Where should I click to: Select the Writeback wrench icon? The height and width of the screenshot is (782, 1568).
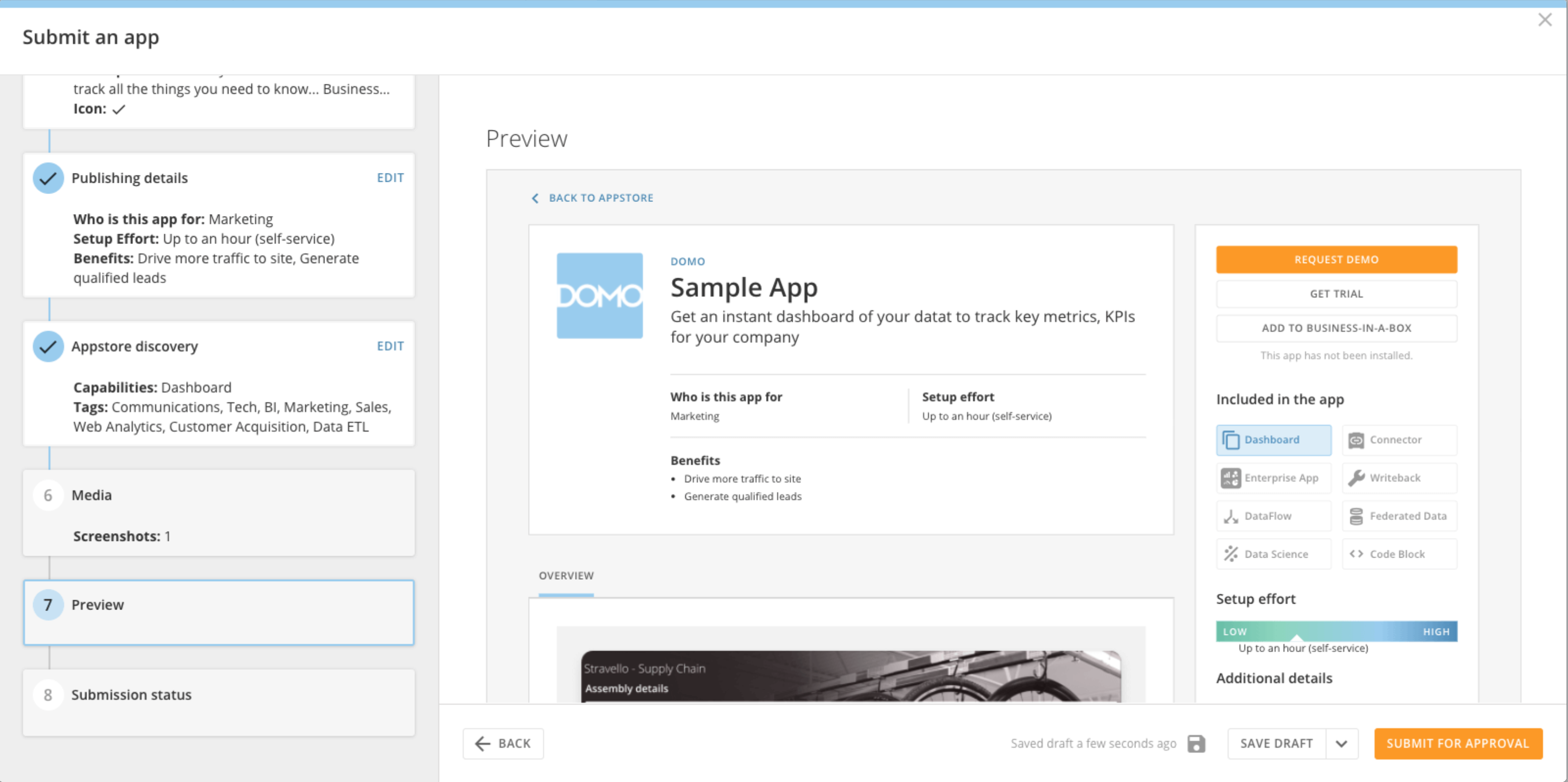point(1356,478)
